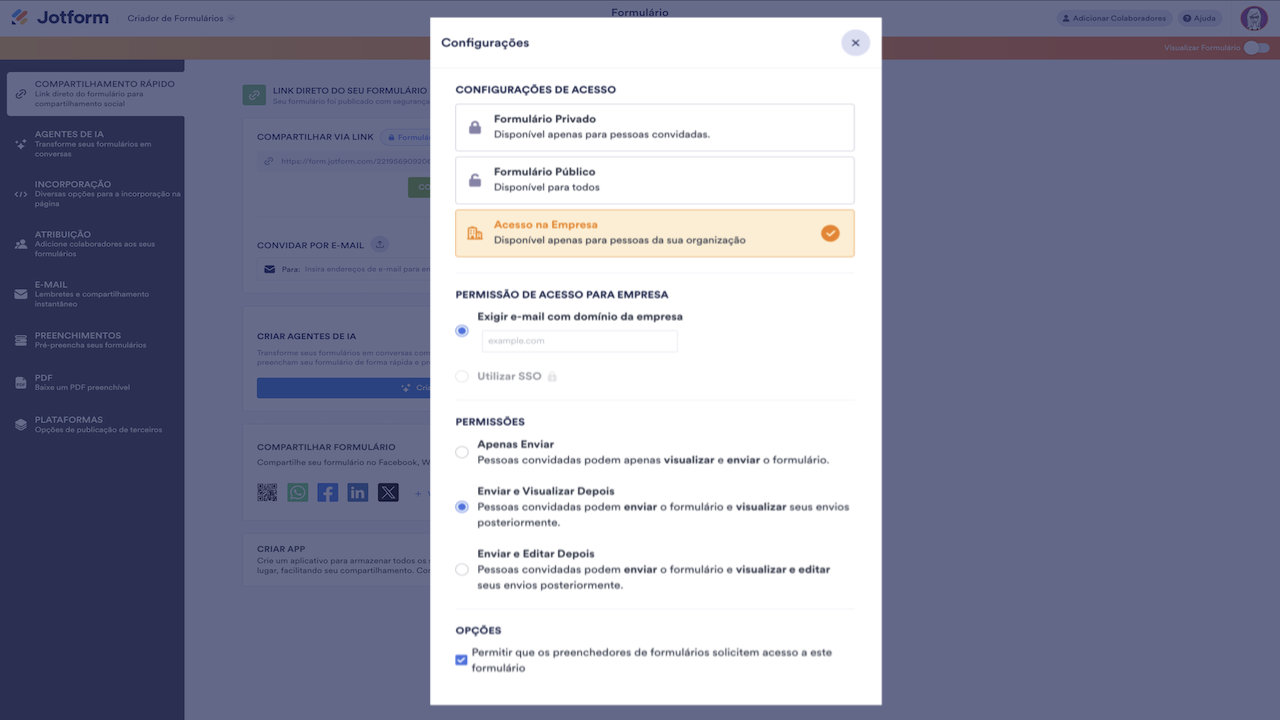This screenshot has width=1280, height=720.
Task: Enable Exigir e-mail com domínio da empresa
Action: (462, 331)
